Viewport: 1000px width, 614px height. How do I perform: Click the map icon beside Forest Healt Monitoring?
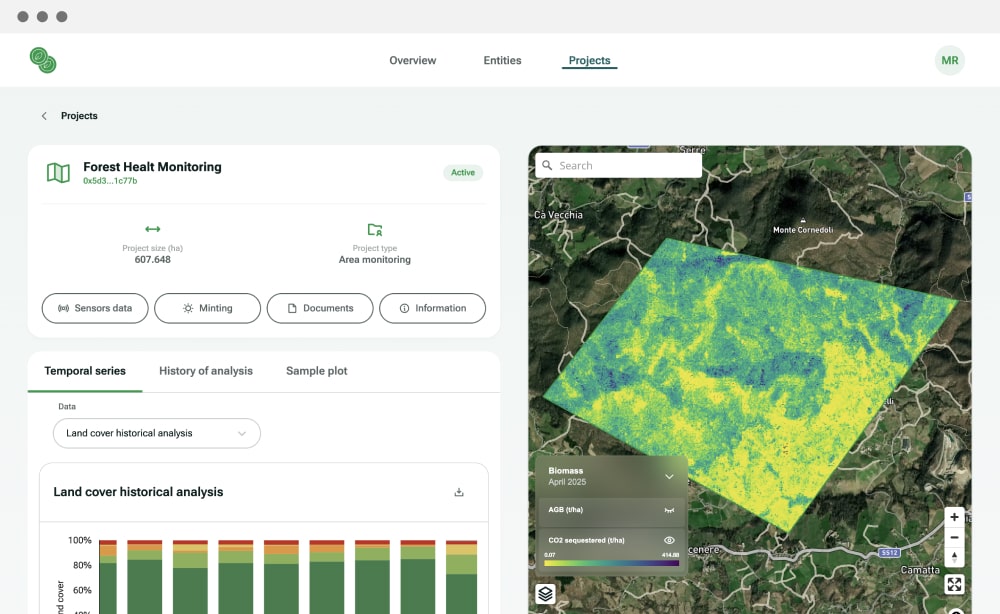pos(58,173)
